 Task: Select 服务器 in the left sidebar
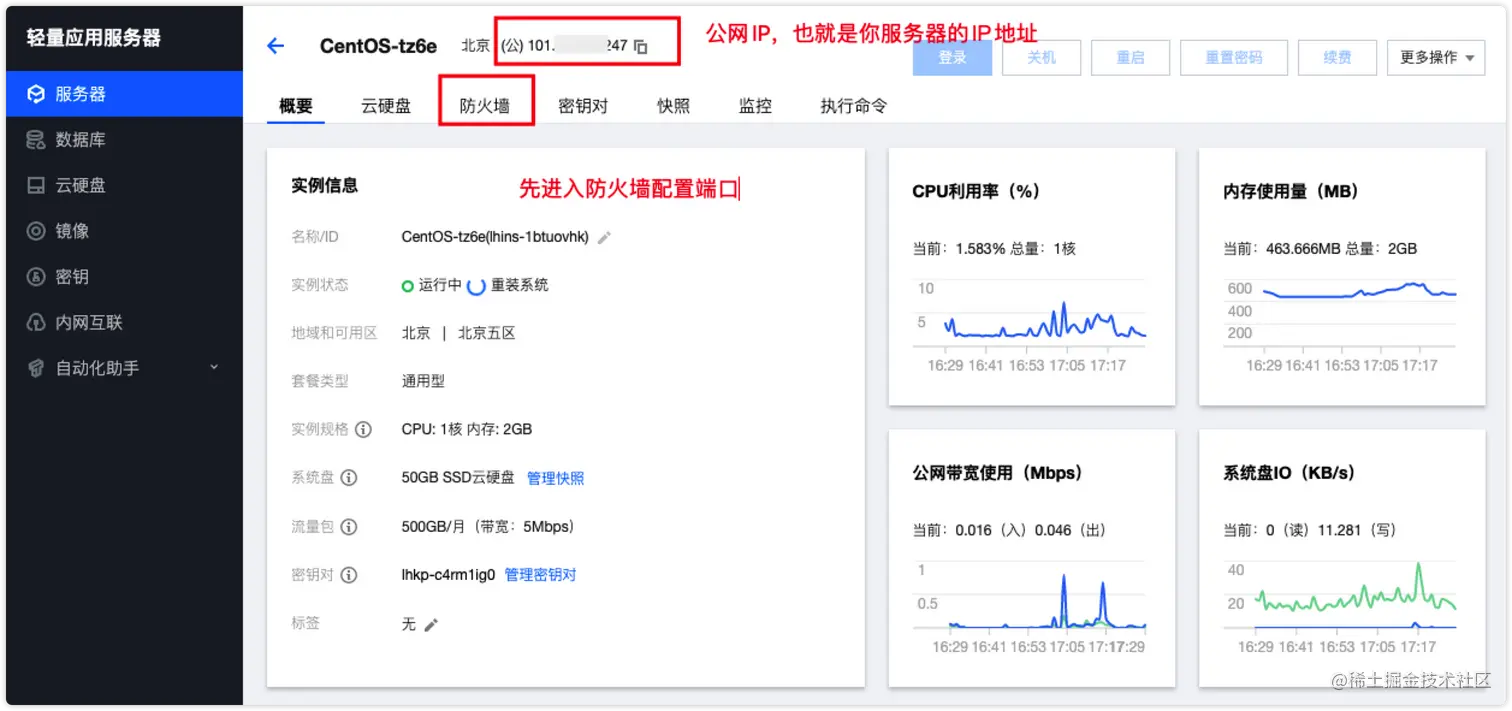click(124, 94)
